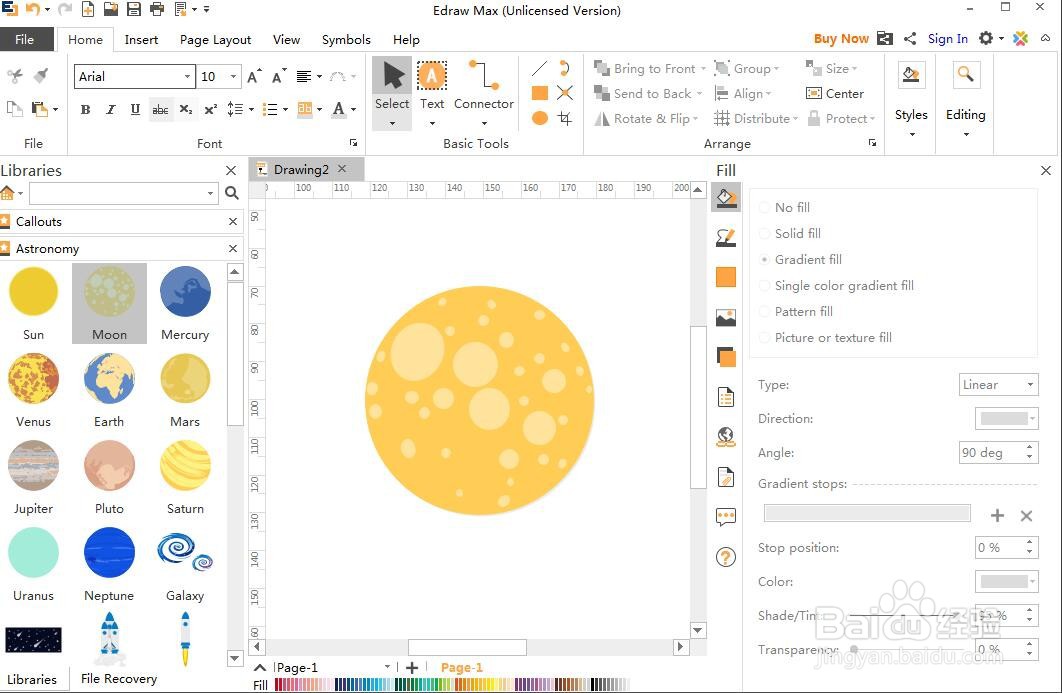Open the font color dropdown arrow
Viewport: 1062px width, 693px height.
(354, 109)
